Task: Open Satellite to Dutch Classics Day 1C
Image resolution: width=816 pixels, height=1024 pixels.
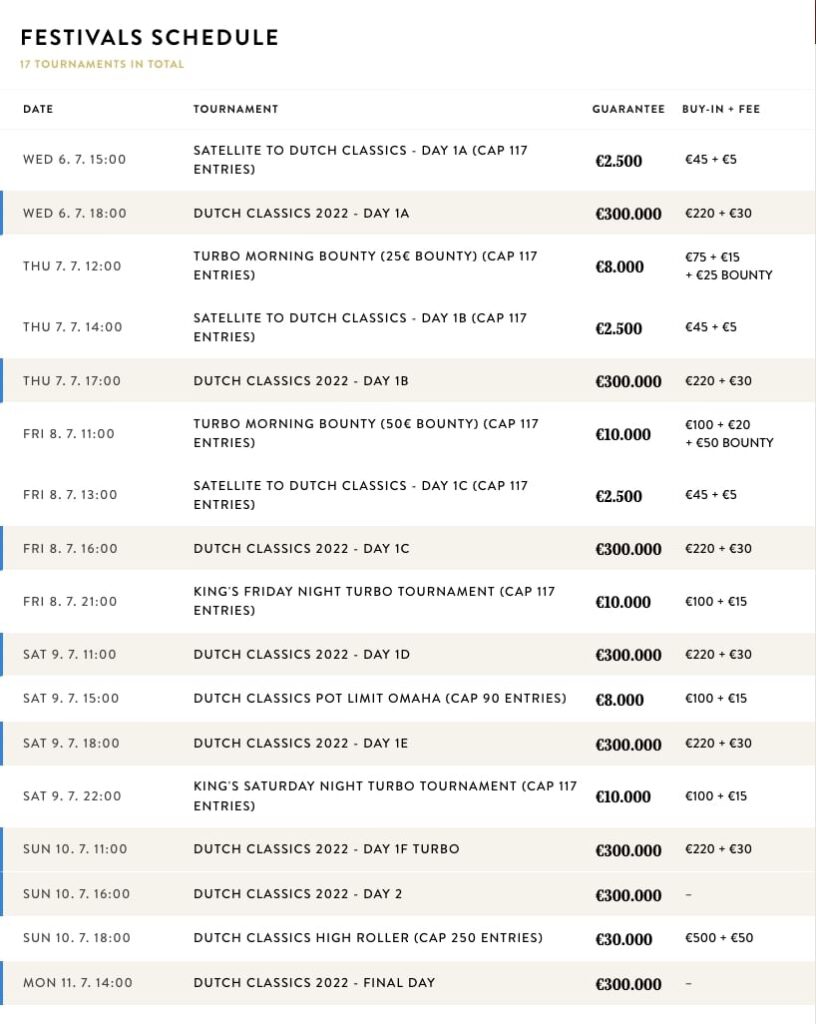Action: (x=360, y=495)
